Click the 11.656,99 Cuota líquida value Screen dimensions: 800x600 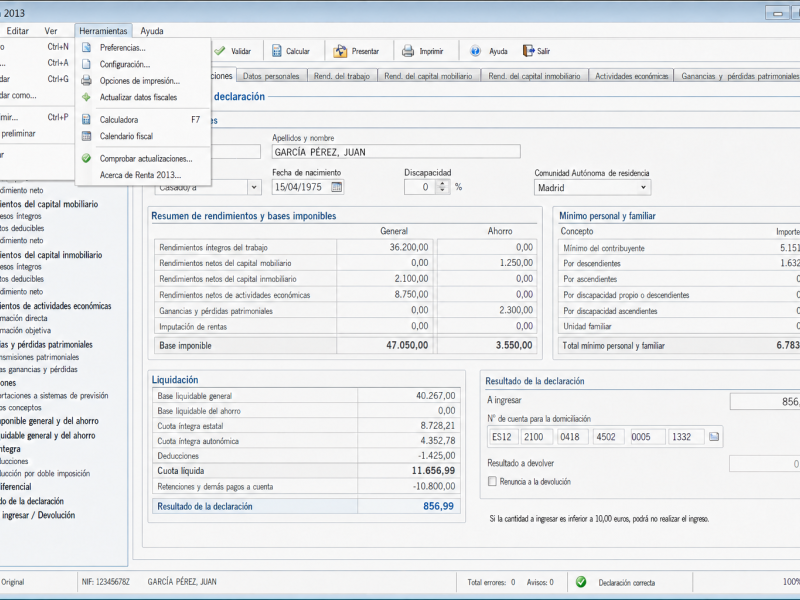pos(433,471)
